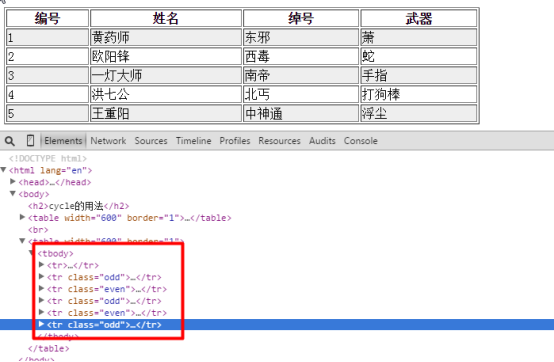Click the cell 中神通
Viewport: 554px width, 362px height.
point(301,113)
